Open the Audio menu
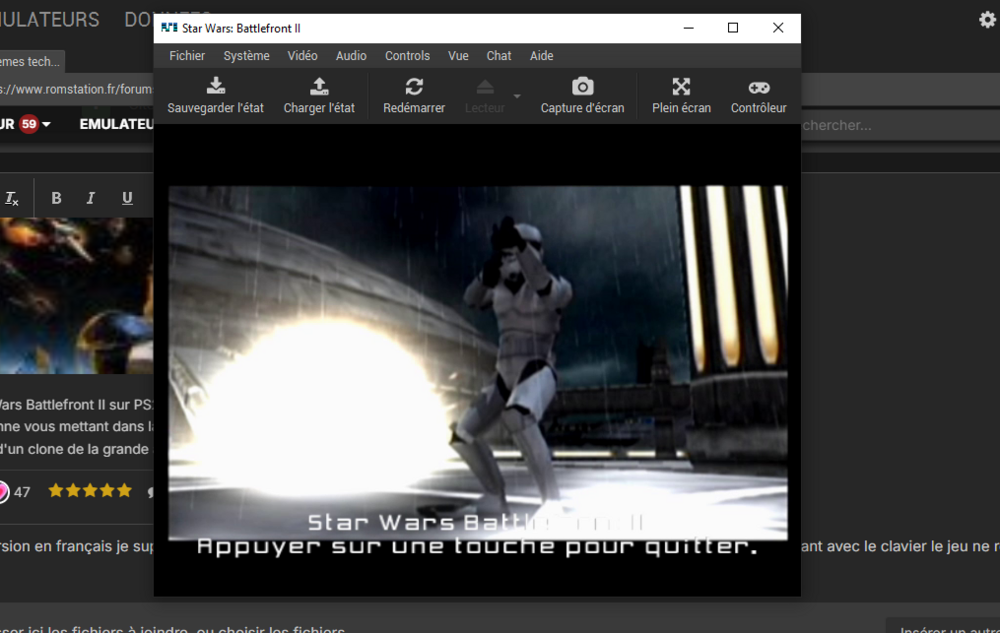Screen dimensions: 1000x633 pos(351,56)
